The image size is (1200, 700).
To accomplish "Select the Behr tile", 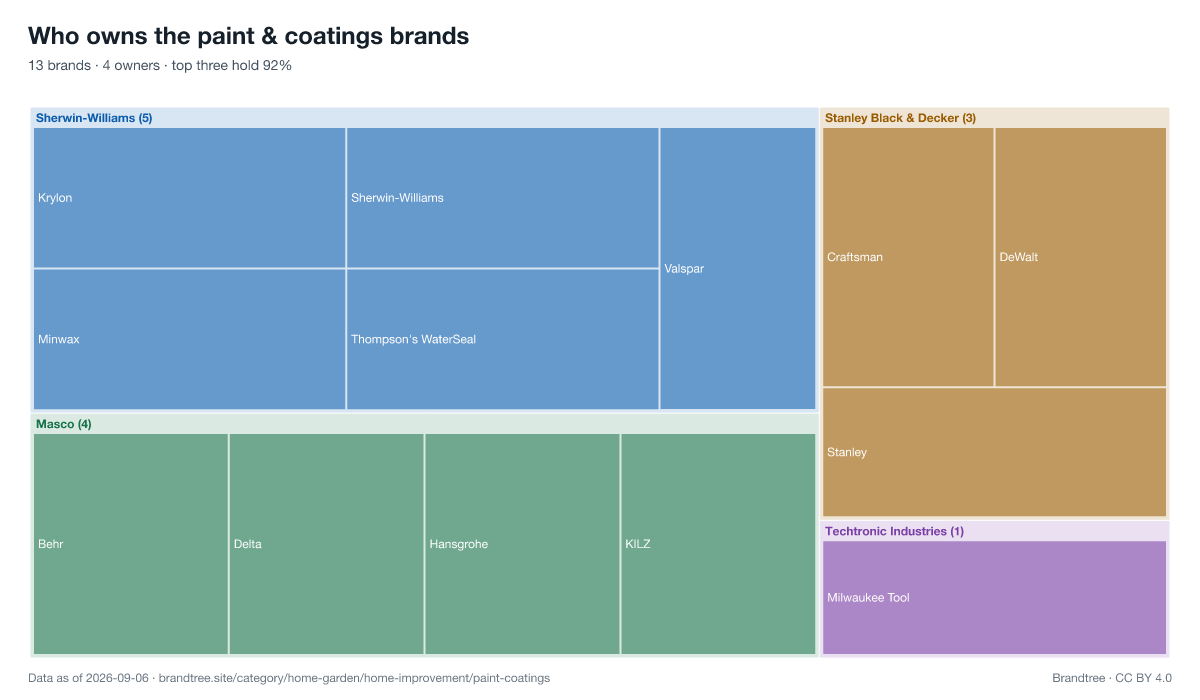I will click(131, 544).
